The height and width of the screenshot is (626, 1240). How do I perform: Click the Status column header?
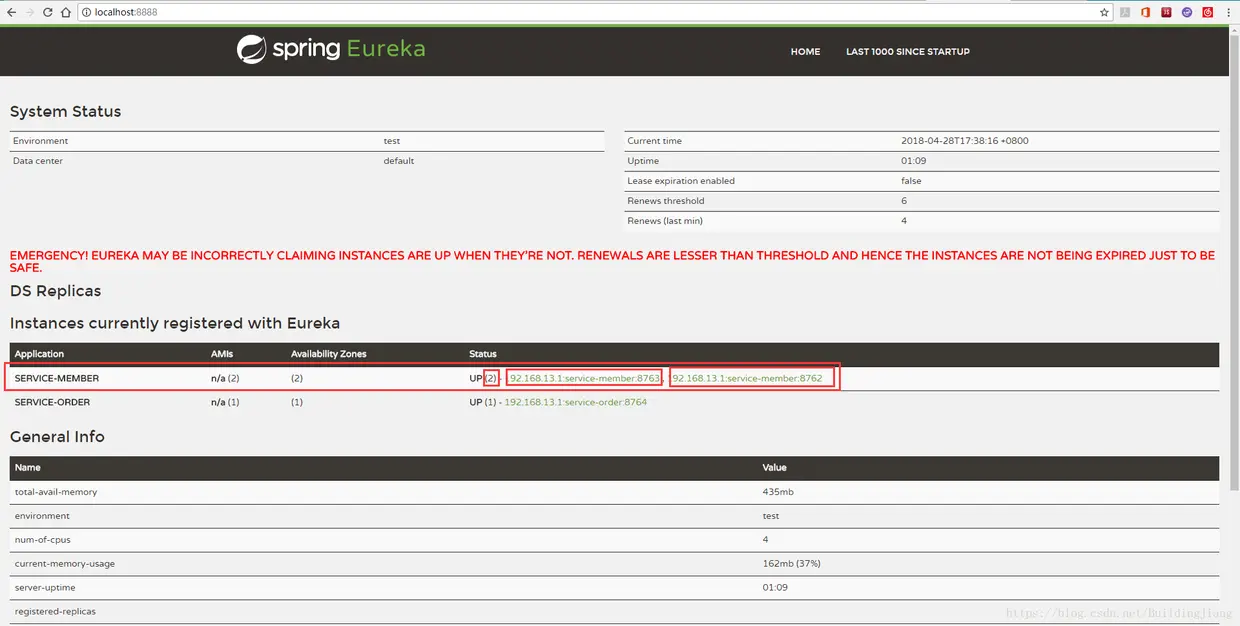coord(483,354)
